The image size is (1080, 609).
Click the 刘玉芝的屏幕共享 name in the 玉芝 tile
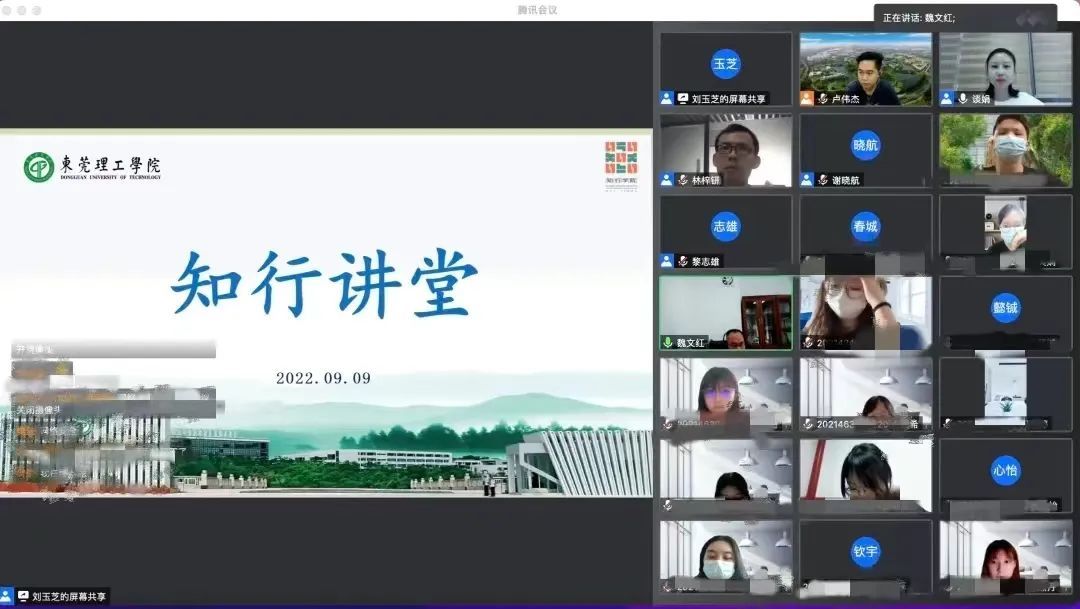click(728, 99)
